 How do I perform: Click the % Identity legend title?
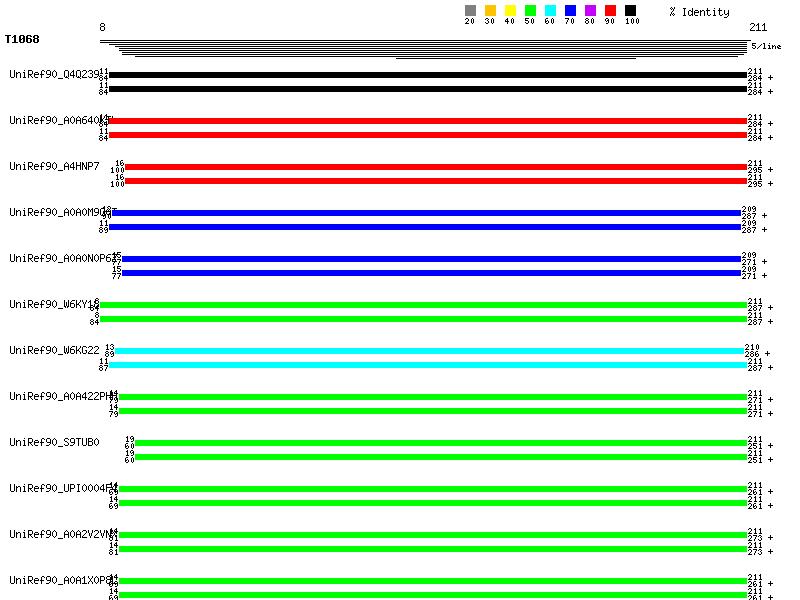pyautogui.click(x=699, y=12)
